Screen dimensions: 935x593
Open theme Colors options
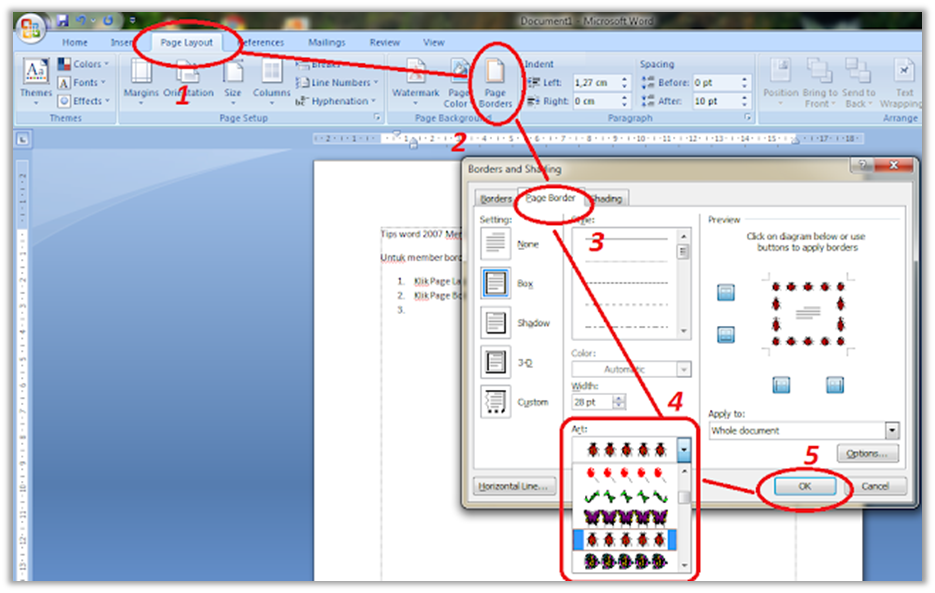83,64
